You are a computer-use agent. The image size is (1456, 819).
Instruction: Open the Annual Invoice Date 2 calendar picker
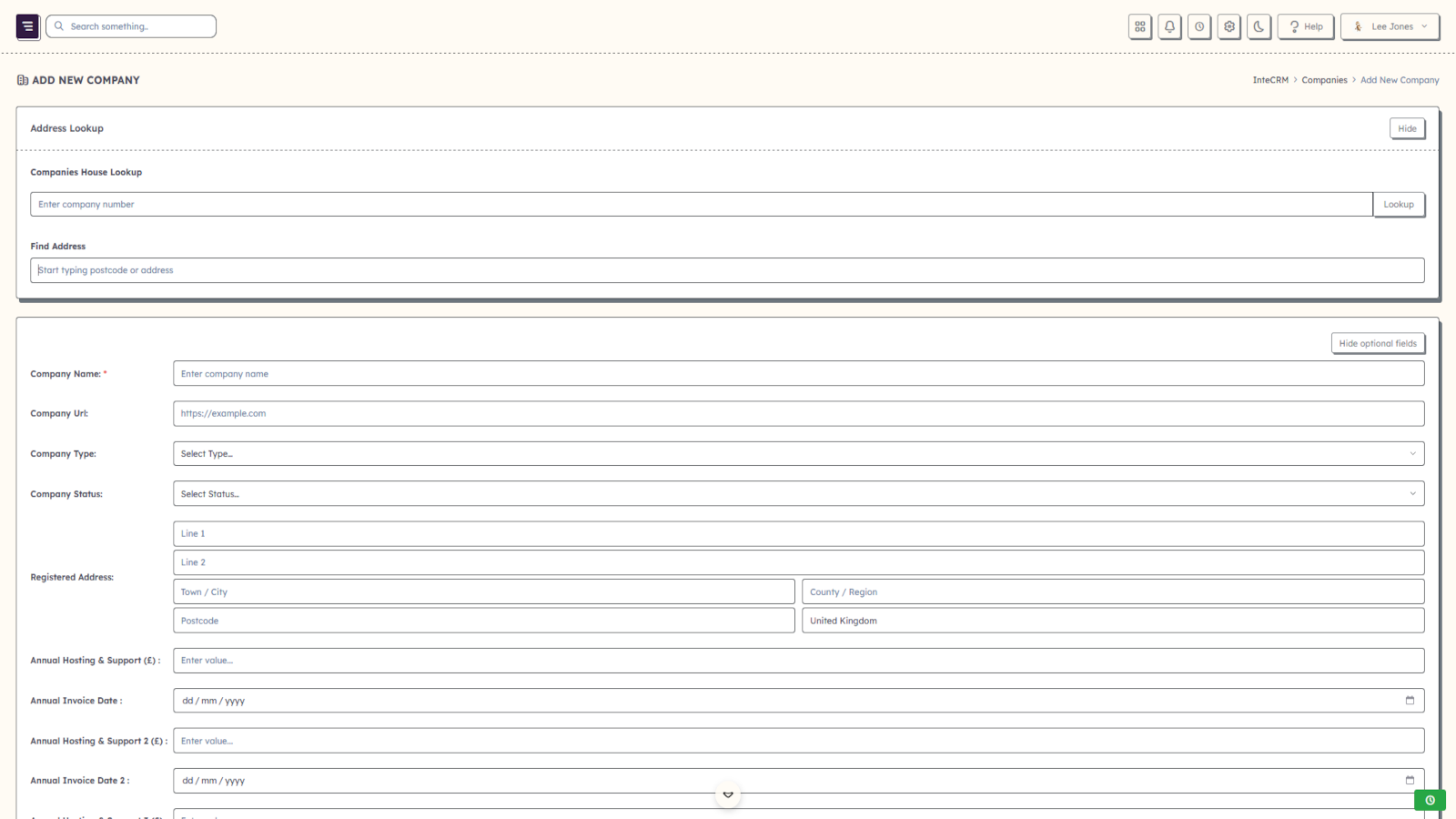point(1409,780)
